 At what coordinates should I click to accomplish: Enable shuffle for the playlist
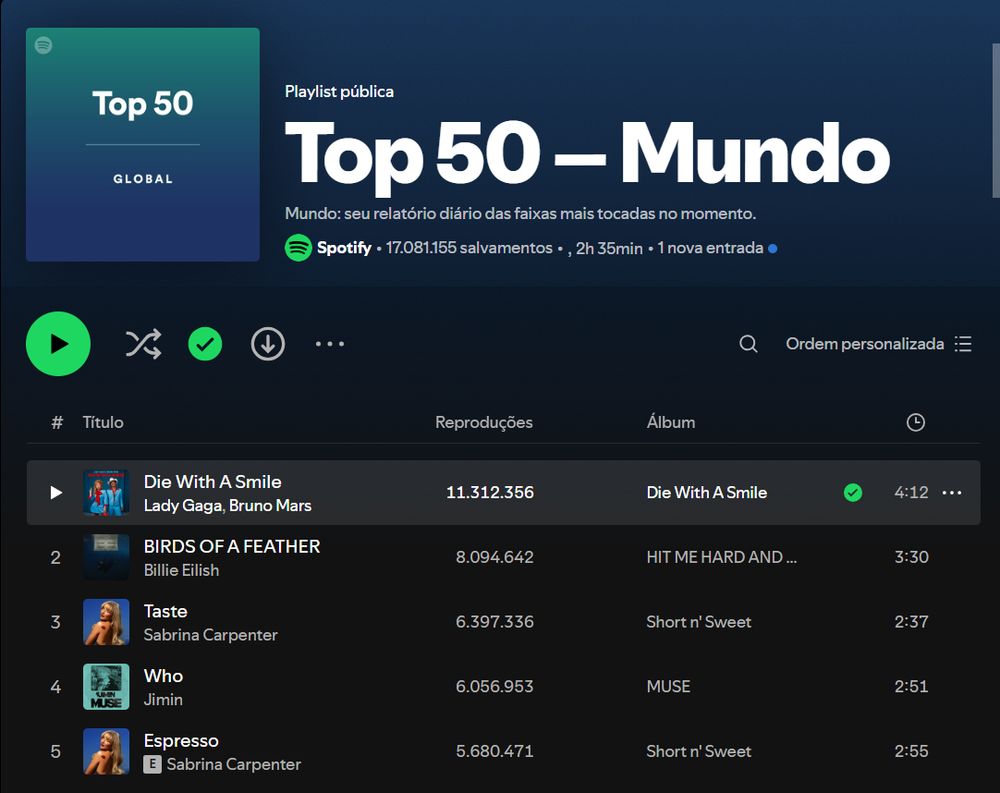(143, 345)
